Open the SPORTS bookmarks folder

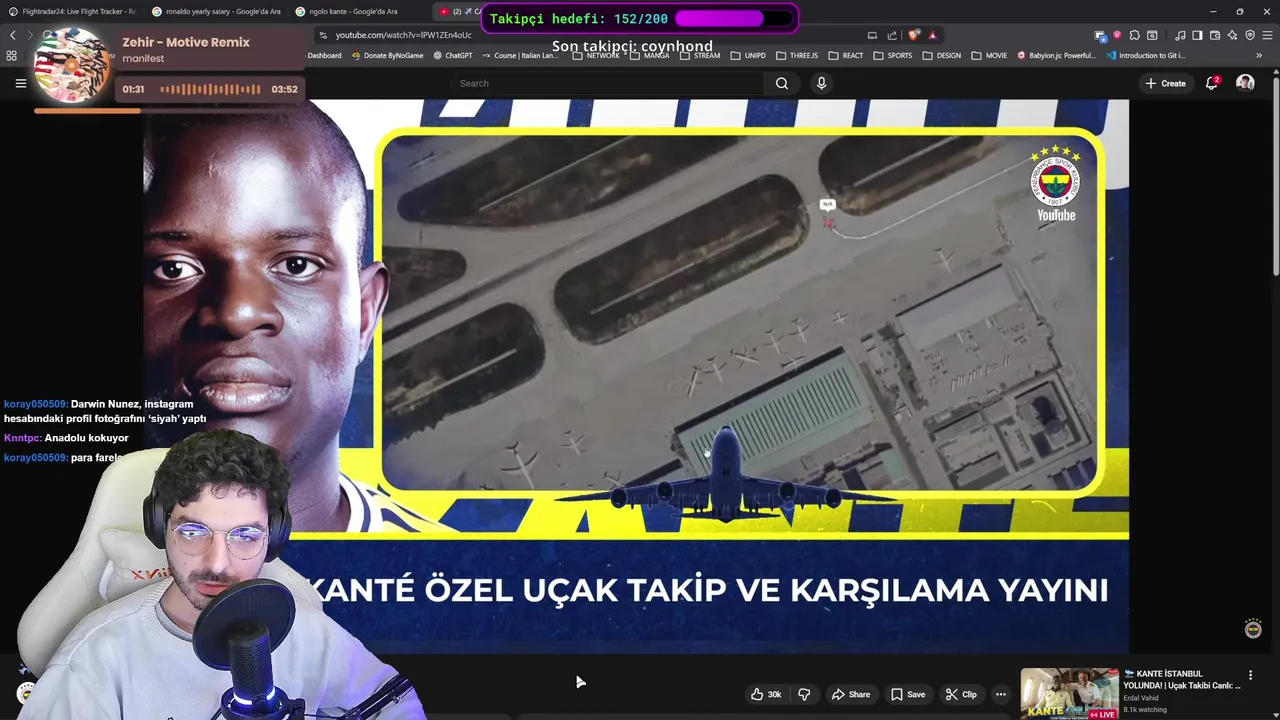coord(892,55)
